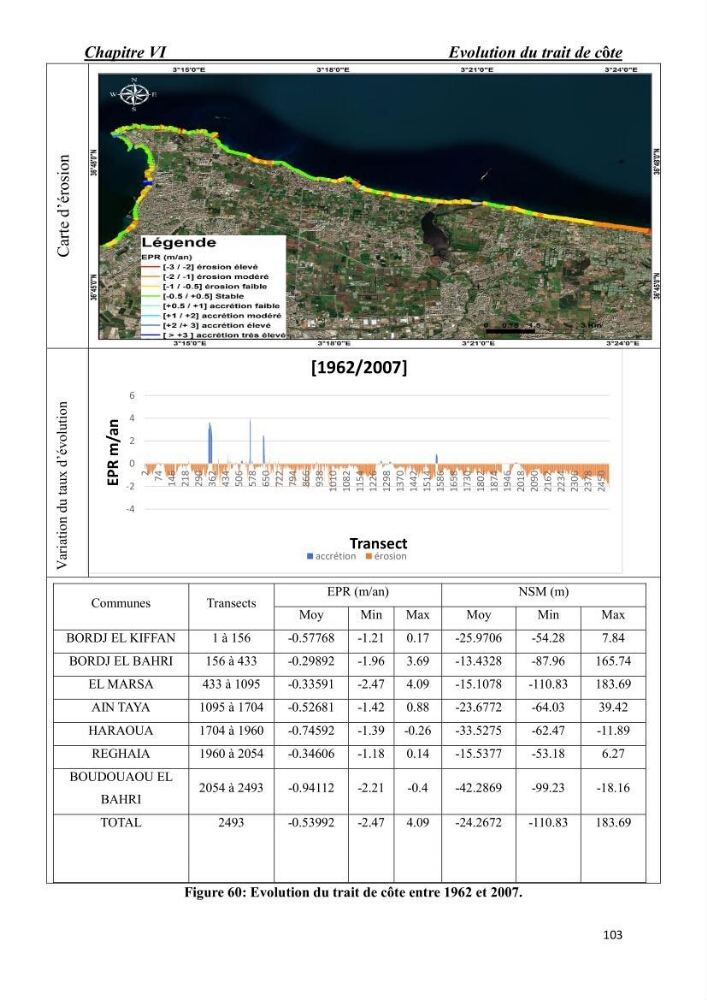Click the tallest blue bar near transect 578
This screenshot has width=707, height=1000.
[x=250, y=441]
